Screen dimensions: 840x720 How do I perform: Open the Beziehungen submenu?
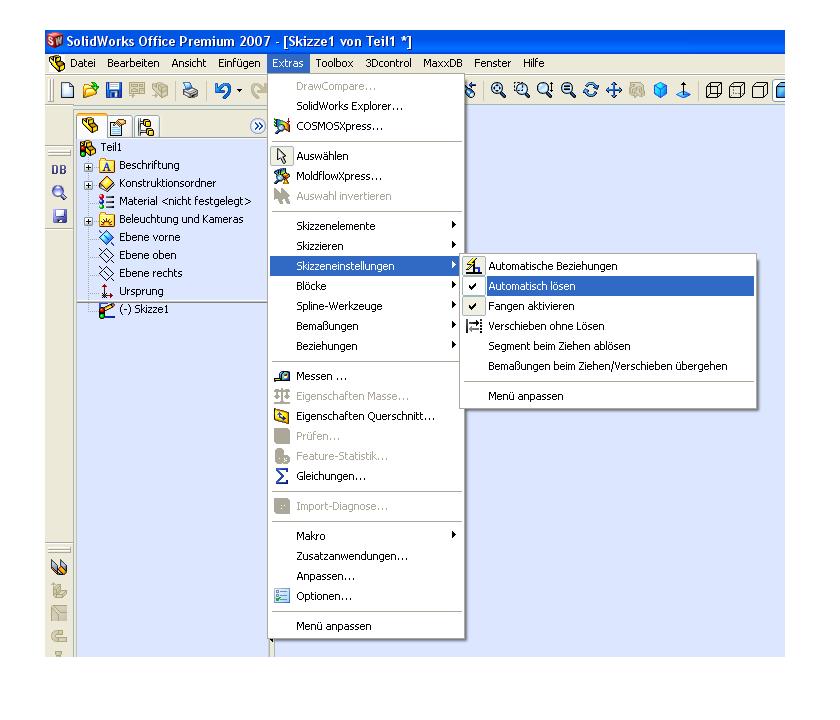(x=366, y=346)
